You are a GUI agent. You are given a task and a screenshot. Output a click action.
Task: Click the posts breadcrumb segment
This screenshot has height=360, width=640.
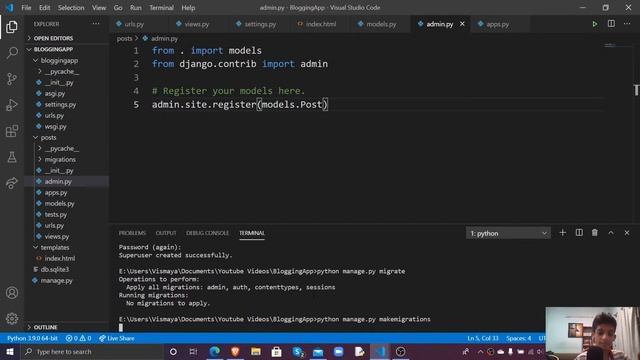tap(124, 38)
